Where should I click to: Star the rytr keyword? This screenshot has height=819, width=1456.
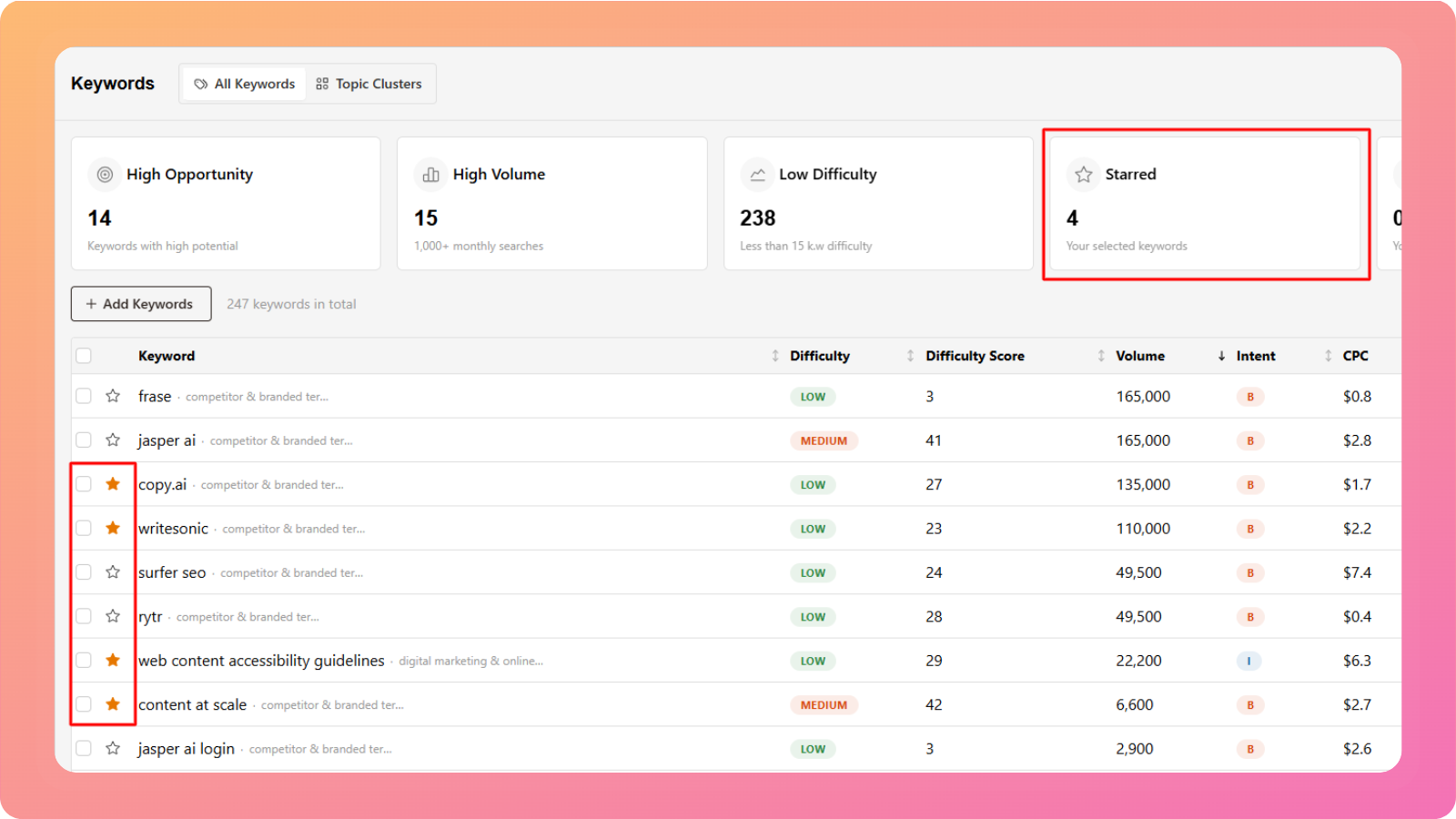(113, 616)
